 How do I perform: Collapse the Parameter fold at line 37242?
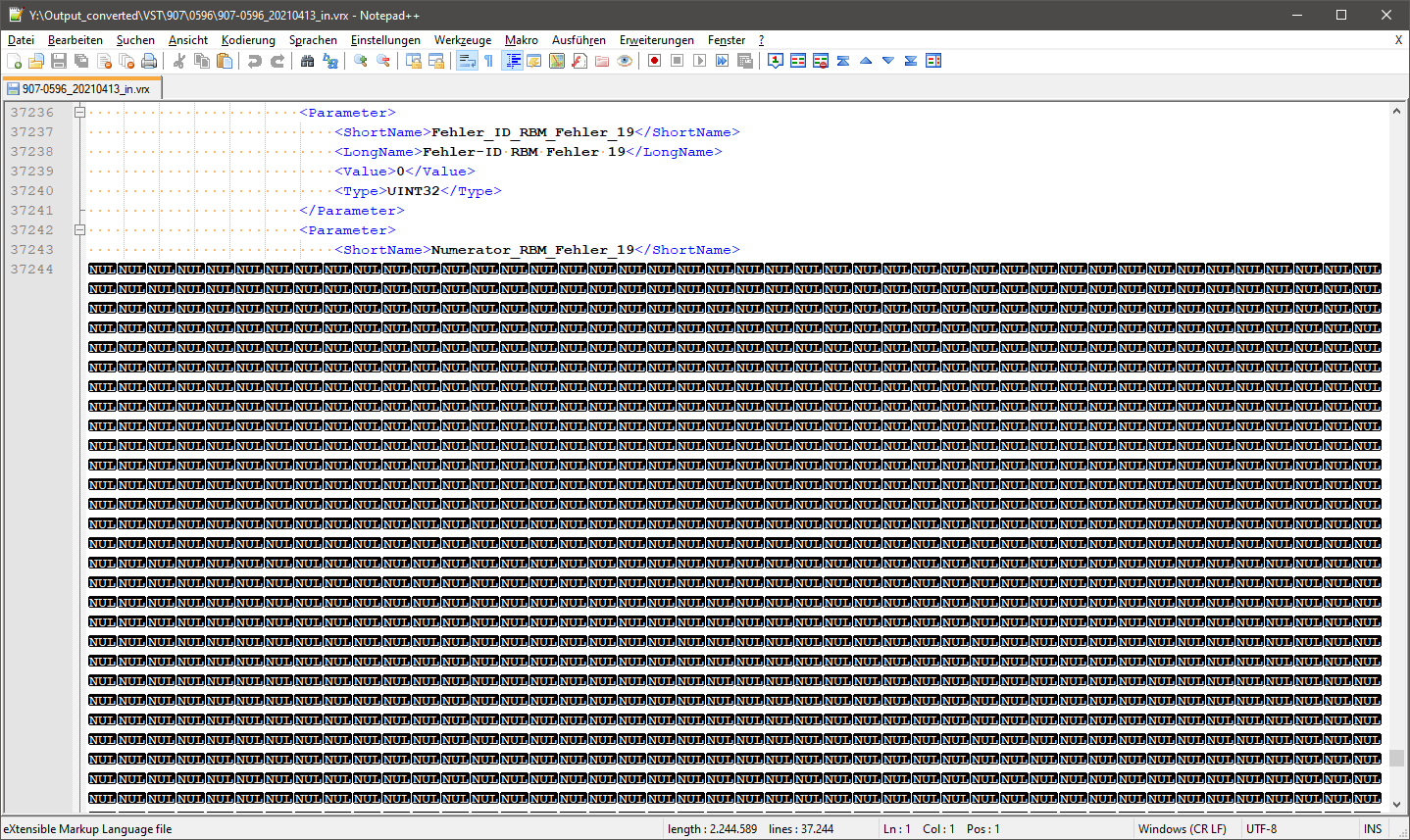[x=80, y=230]
